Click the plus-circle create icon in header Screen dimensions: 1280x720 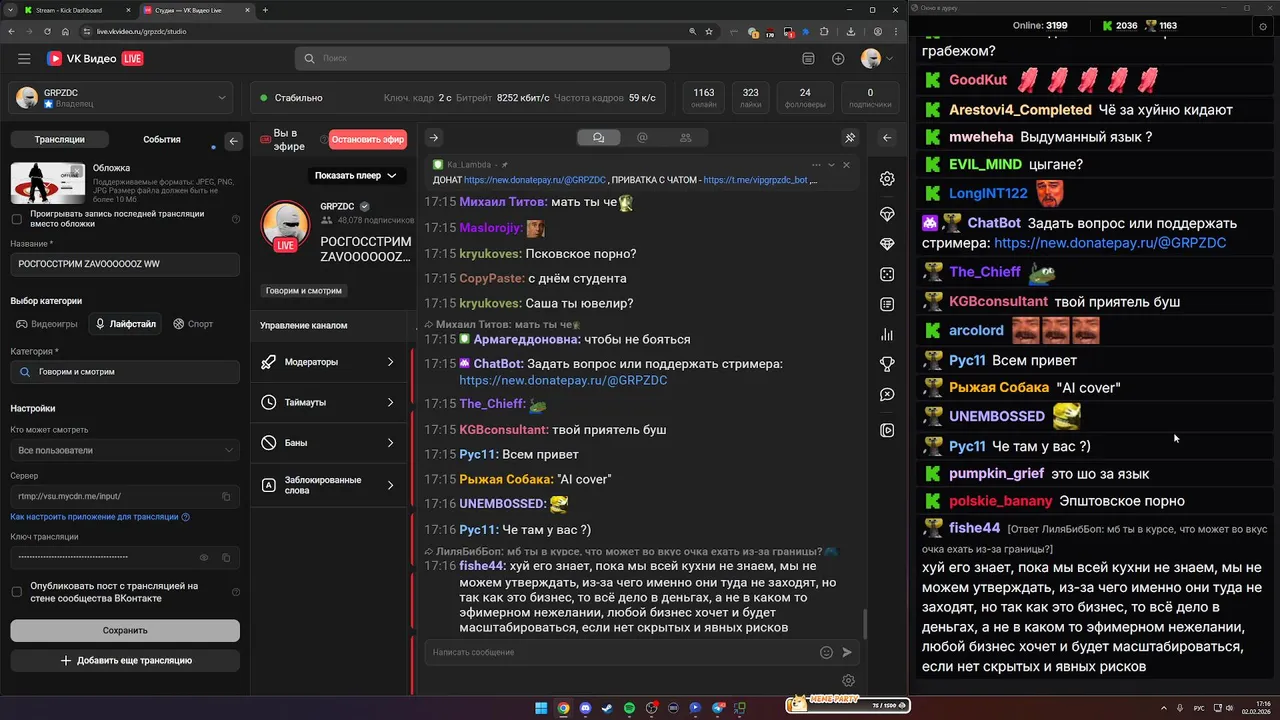click(x=838, y=59)
